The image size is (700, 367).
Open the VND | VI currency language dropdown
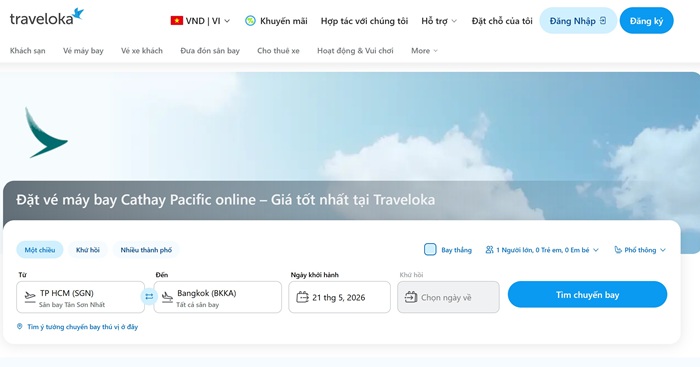point(200,21)
